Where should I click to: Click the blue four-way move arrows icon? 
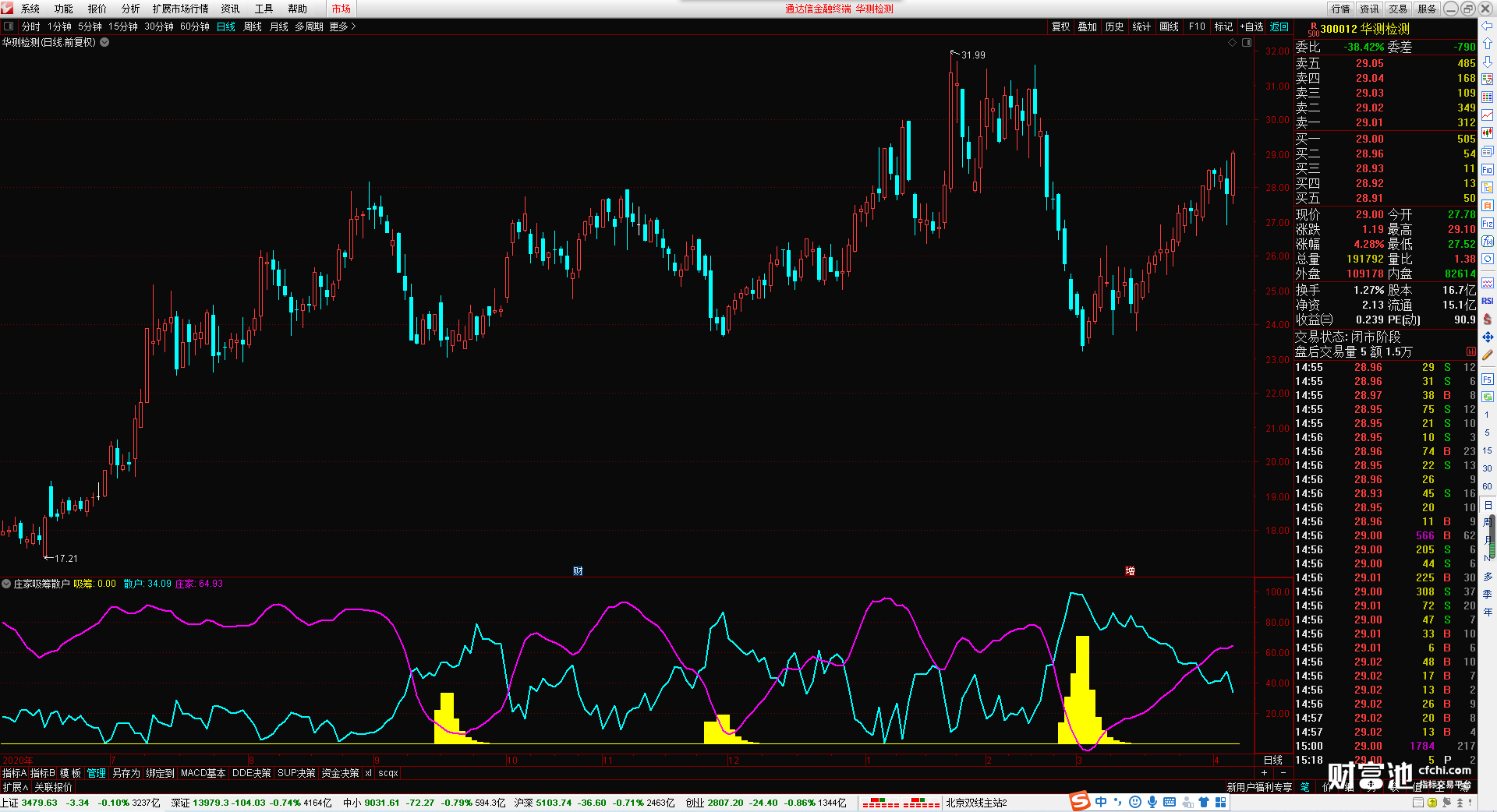pos(1488,337)
